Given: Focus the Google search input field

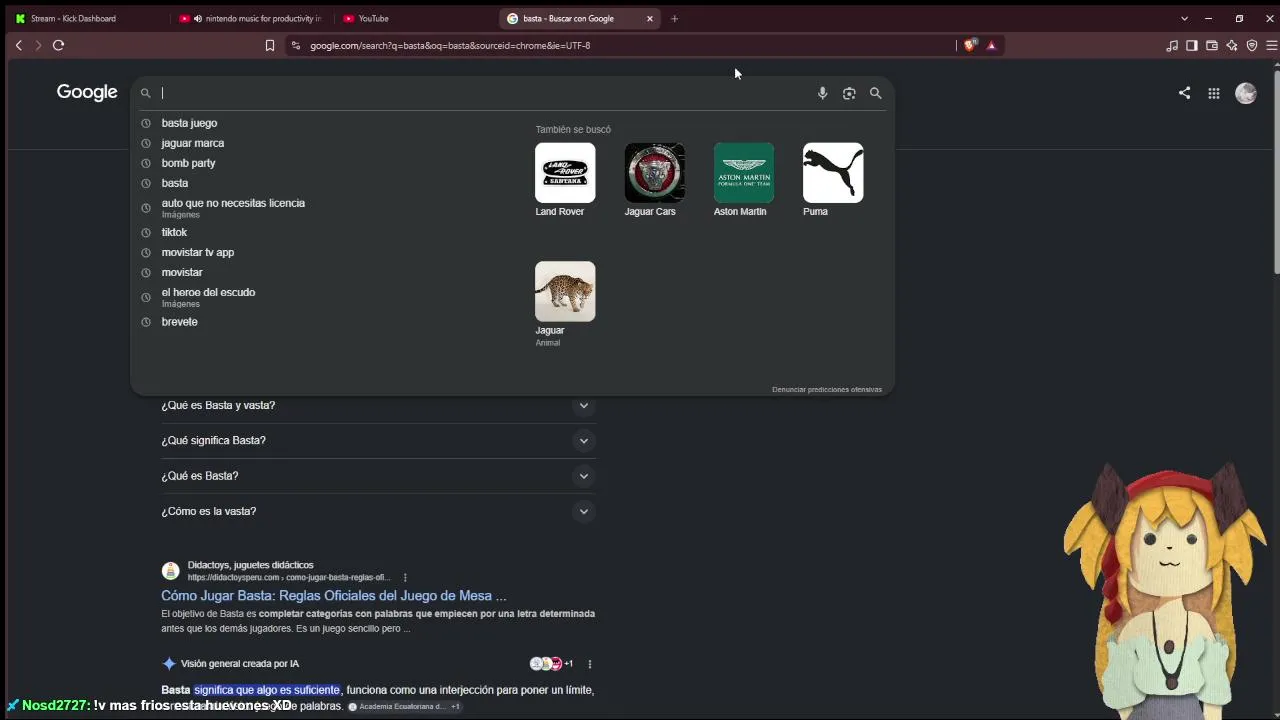Looking at the screenshot, I should 485,93.
